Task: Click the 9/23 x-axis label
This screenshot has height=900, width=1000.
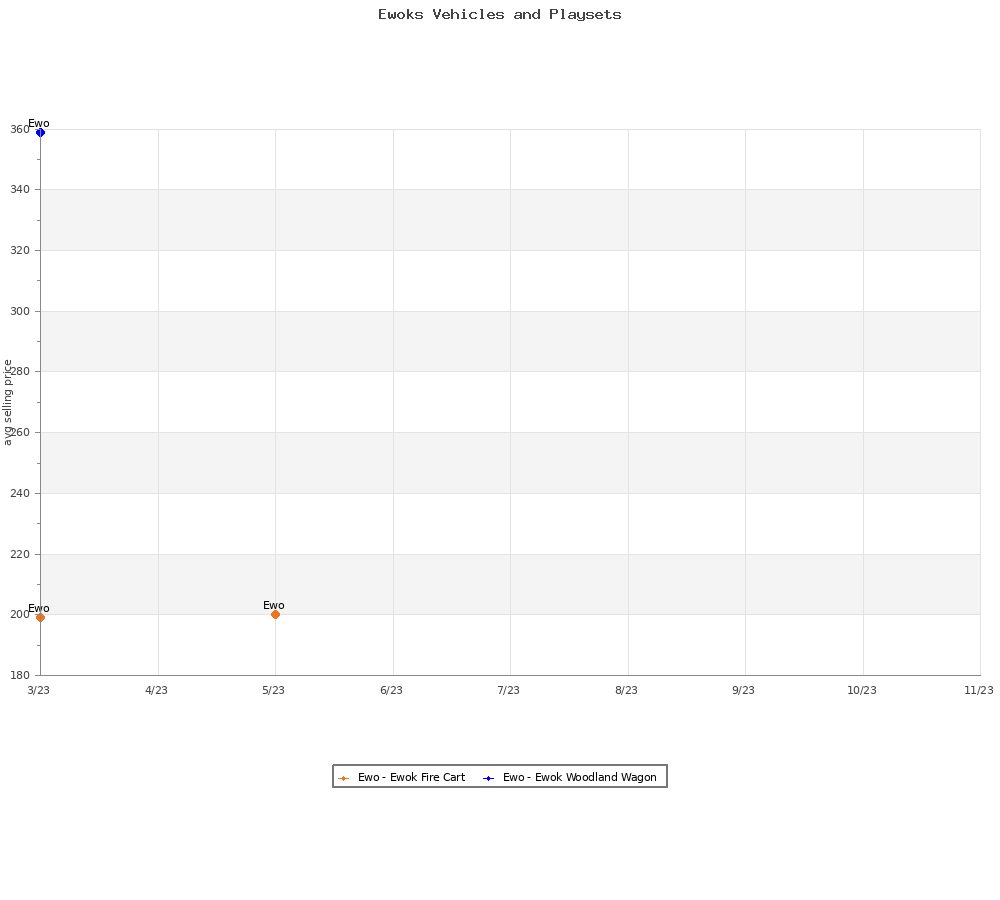Action: (x=744, y=690)
